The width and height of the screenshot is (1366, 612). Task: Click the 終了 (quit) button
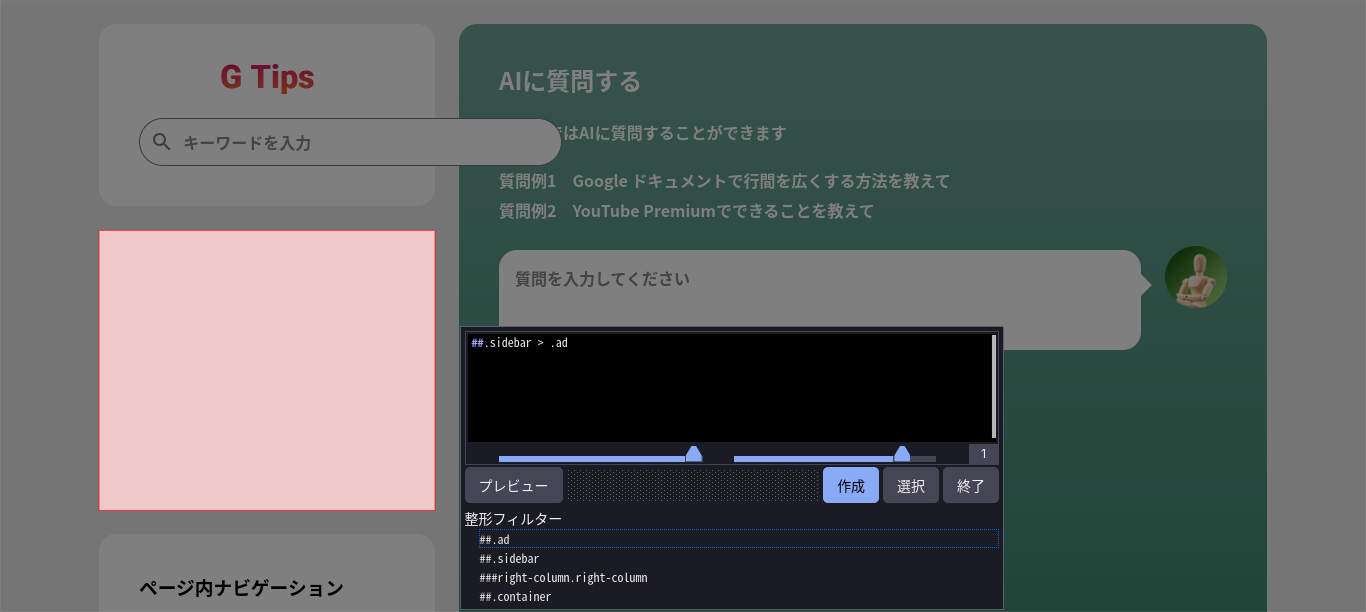971,485
